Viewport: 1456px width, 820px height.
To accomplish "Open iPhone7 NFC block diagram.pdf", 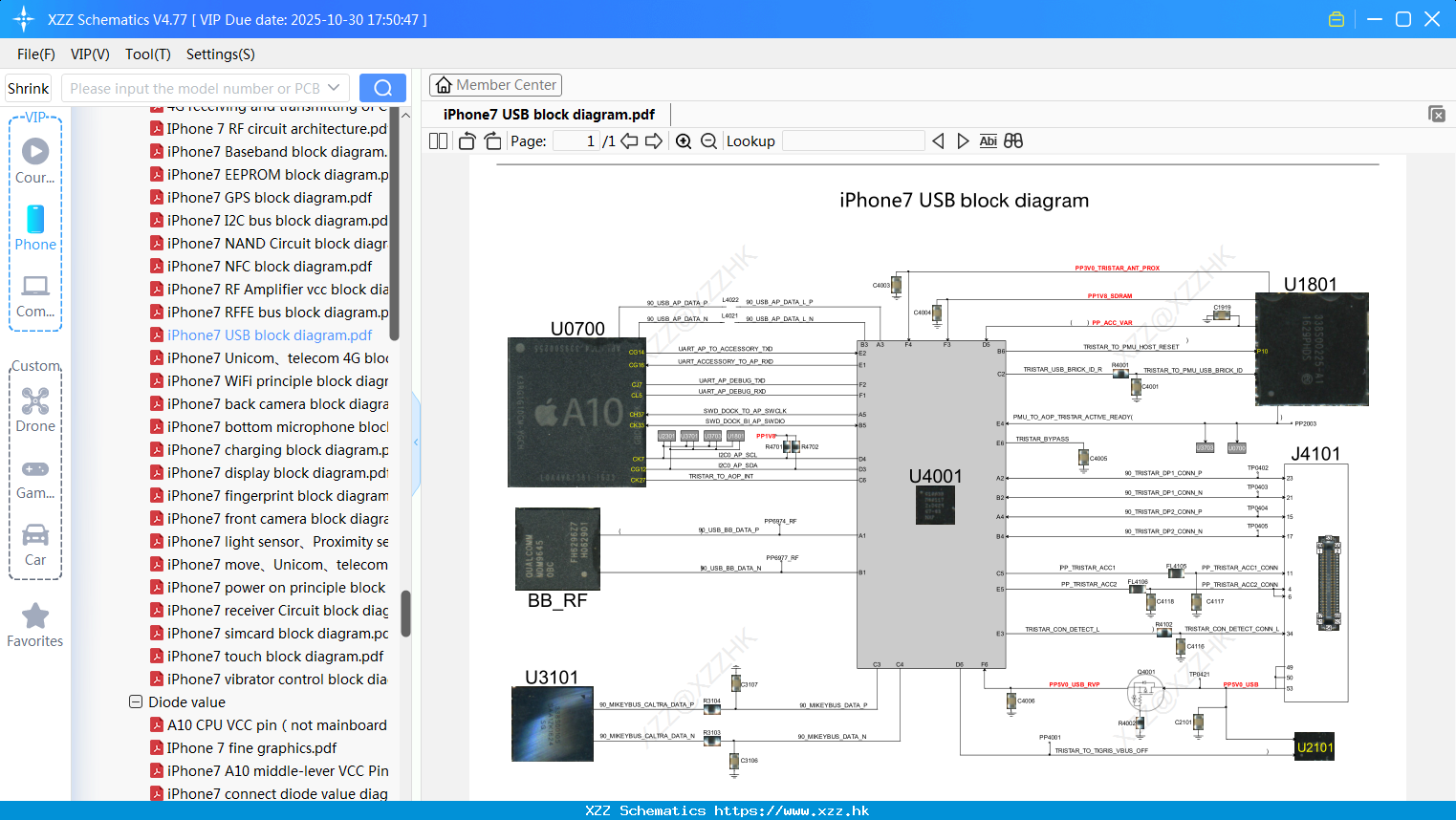I will (261, 267).
